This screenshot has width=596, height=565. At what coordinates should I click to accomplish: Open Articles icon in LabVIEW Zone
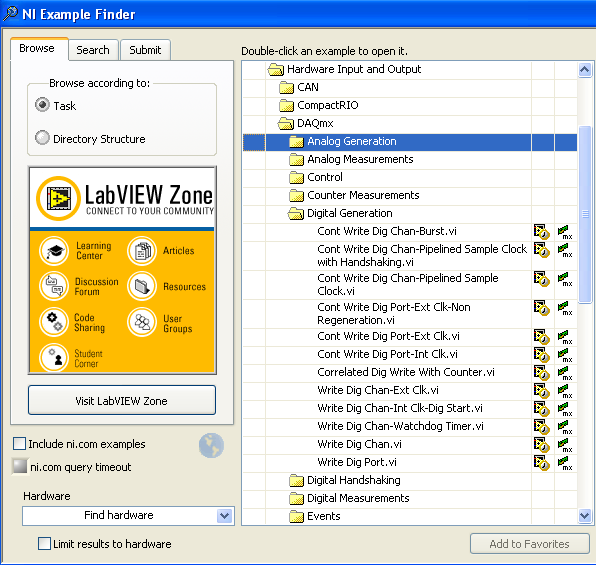[142, 251]
